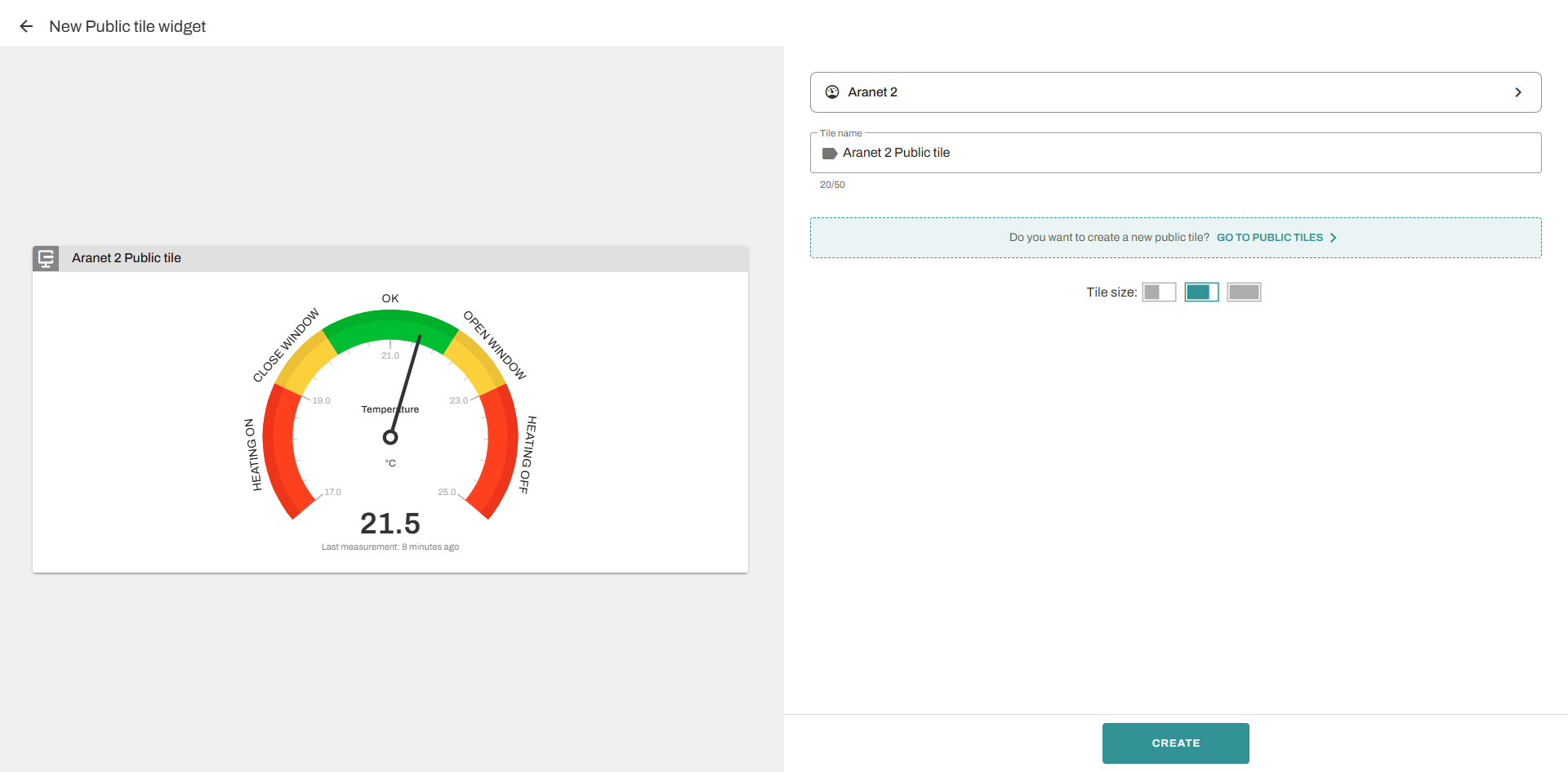The width and height of the screenshot is (1568, 772).
Task: Open the GO TO PUBLIC TILES link
Action: pyautogui.click(x=1269, y=238)
